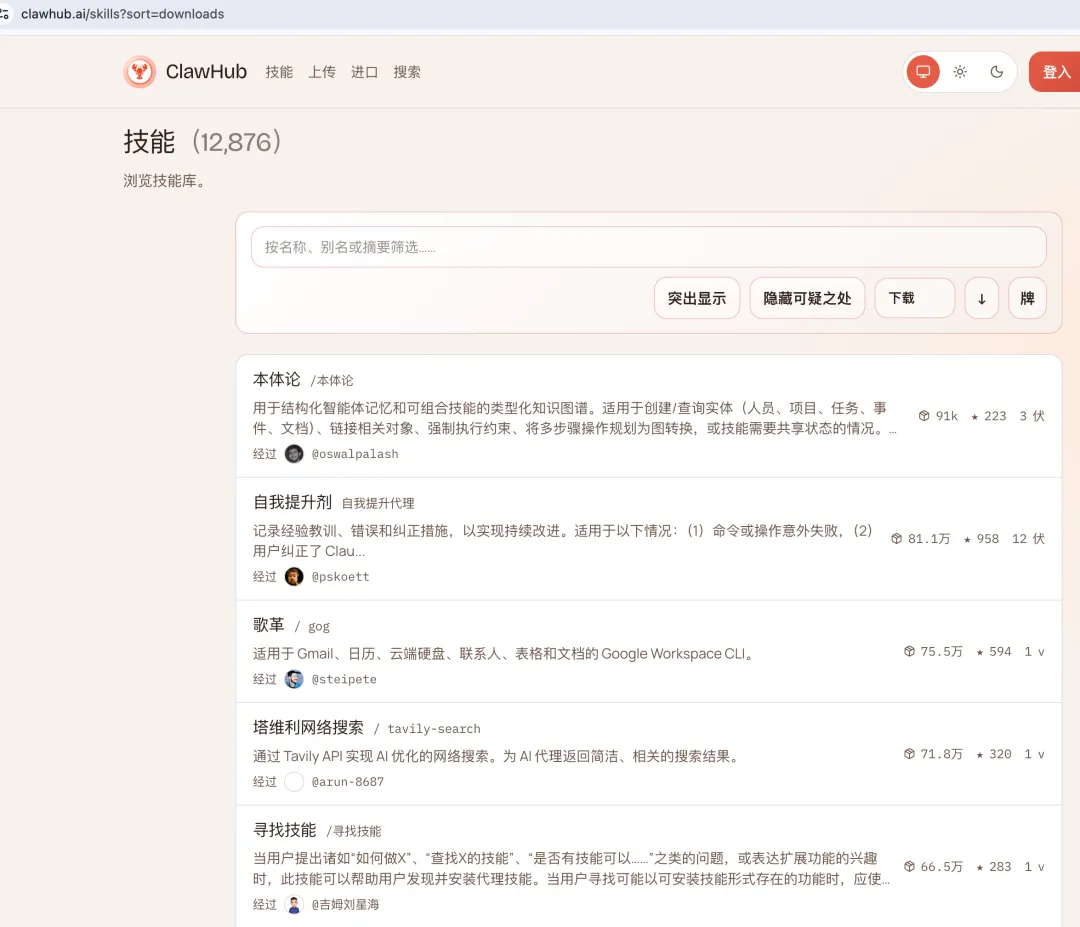Screen dimensions: 1080x927
Task: Switch to dark theme moon icon
Action: (997, 72)
